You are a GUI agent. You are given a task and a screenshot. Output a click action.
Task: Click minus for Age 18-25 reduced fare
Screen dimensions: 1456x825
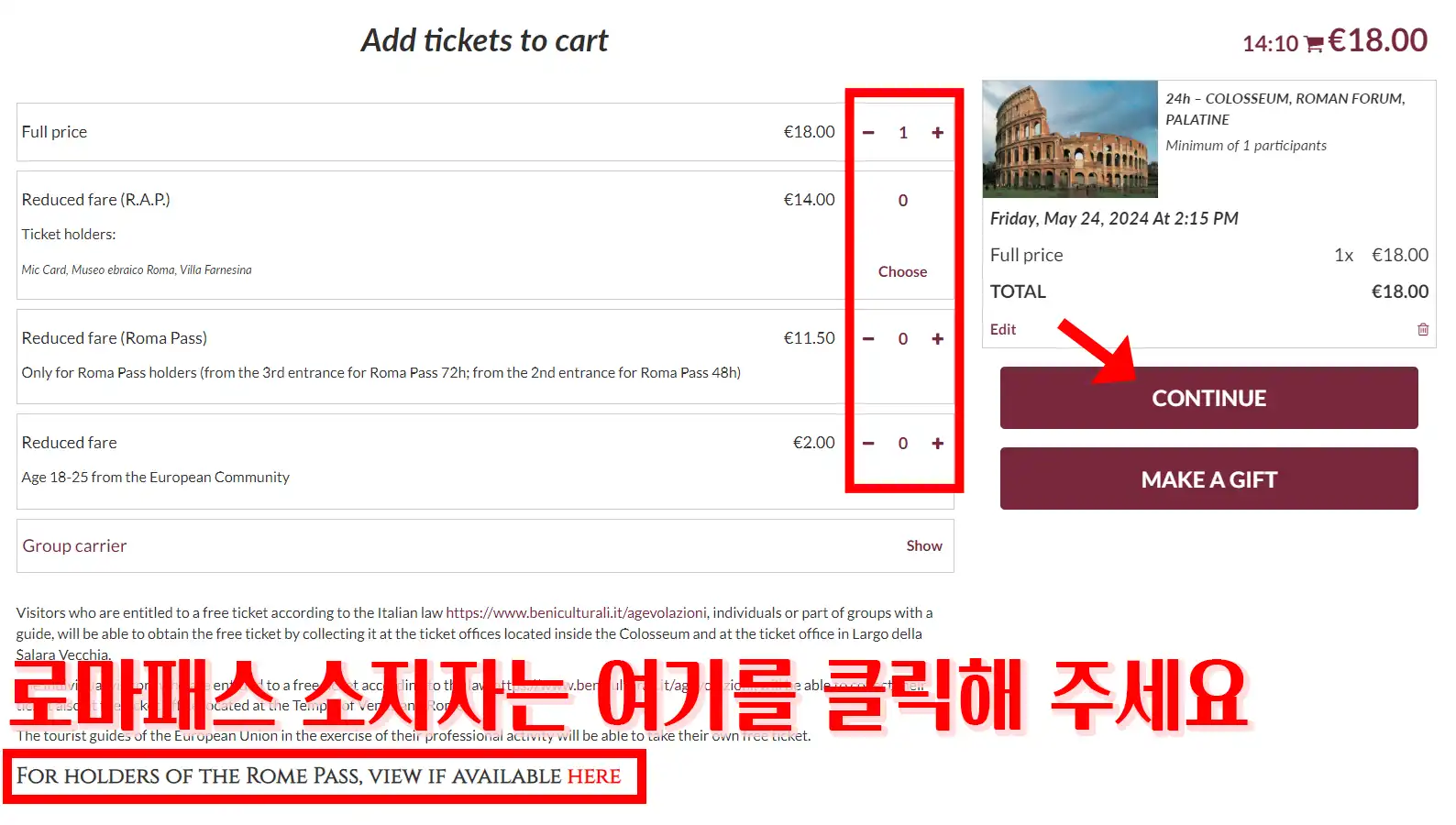click(x=868, y=444)
